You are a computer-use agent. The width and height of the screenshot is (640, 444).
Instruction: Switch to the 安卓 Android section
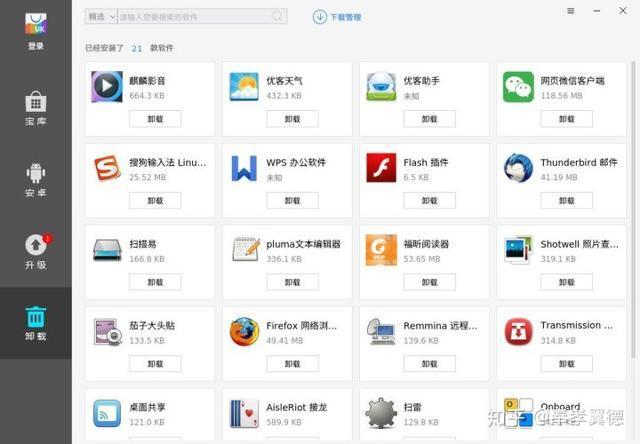click(x=36, y=180)
